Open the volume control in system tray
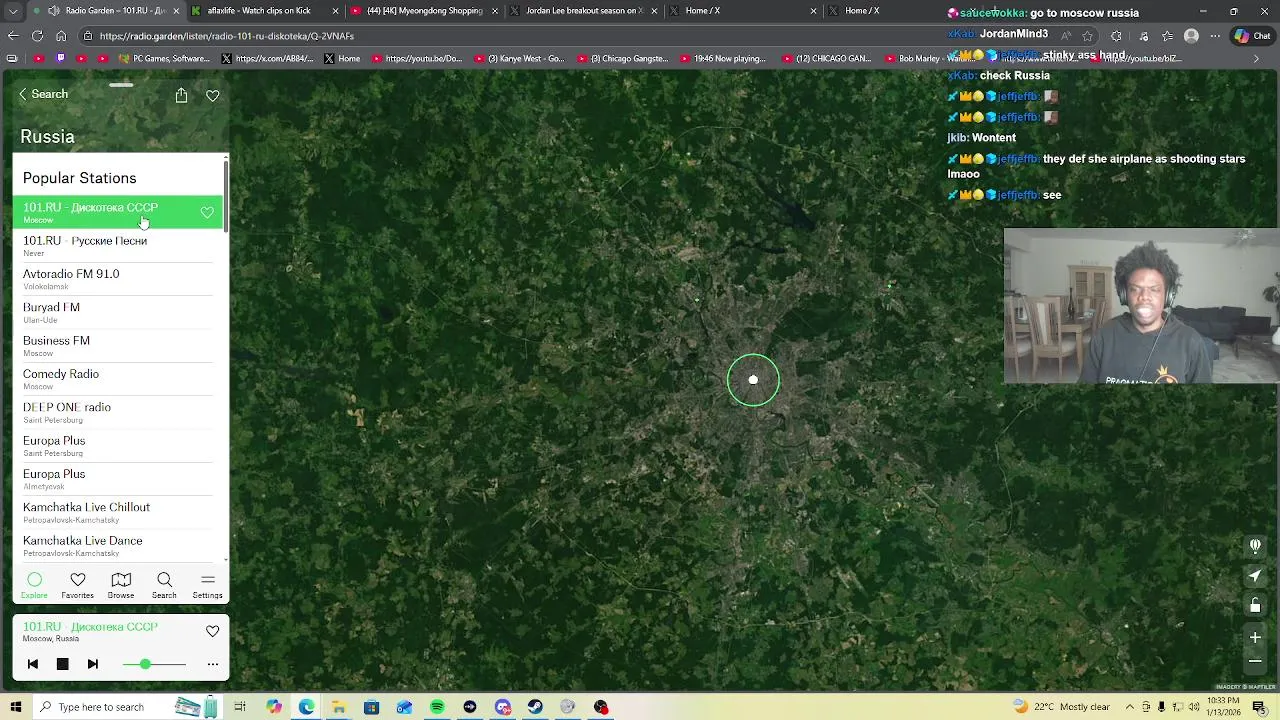The width and height of the screenshot is (1280, 720). click(x=1194, y=707)
